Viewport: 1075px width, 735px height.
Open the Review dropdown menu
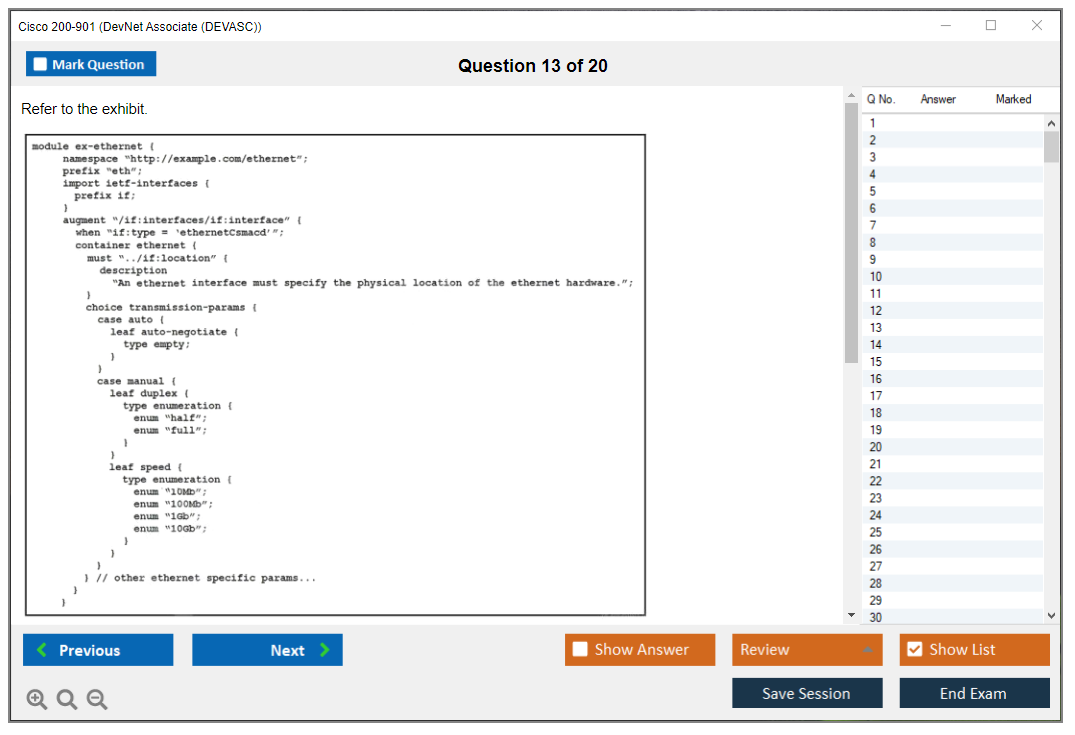click(x=807, y=650)
